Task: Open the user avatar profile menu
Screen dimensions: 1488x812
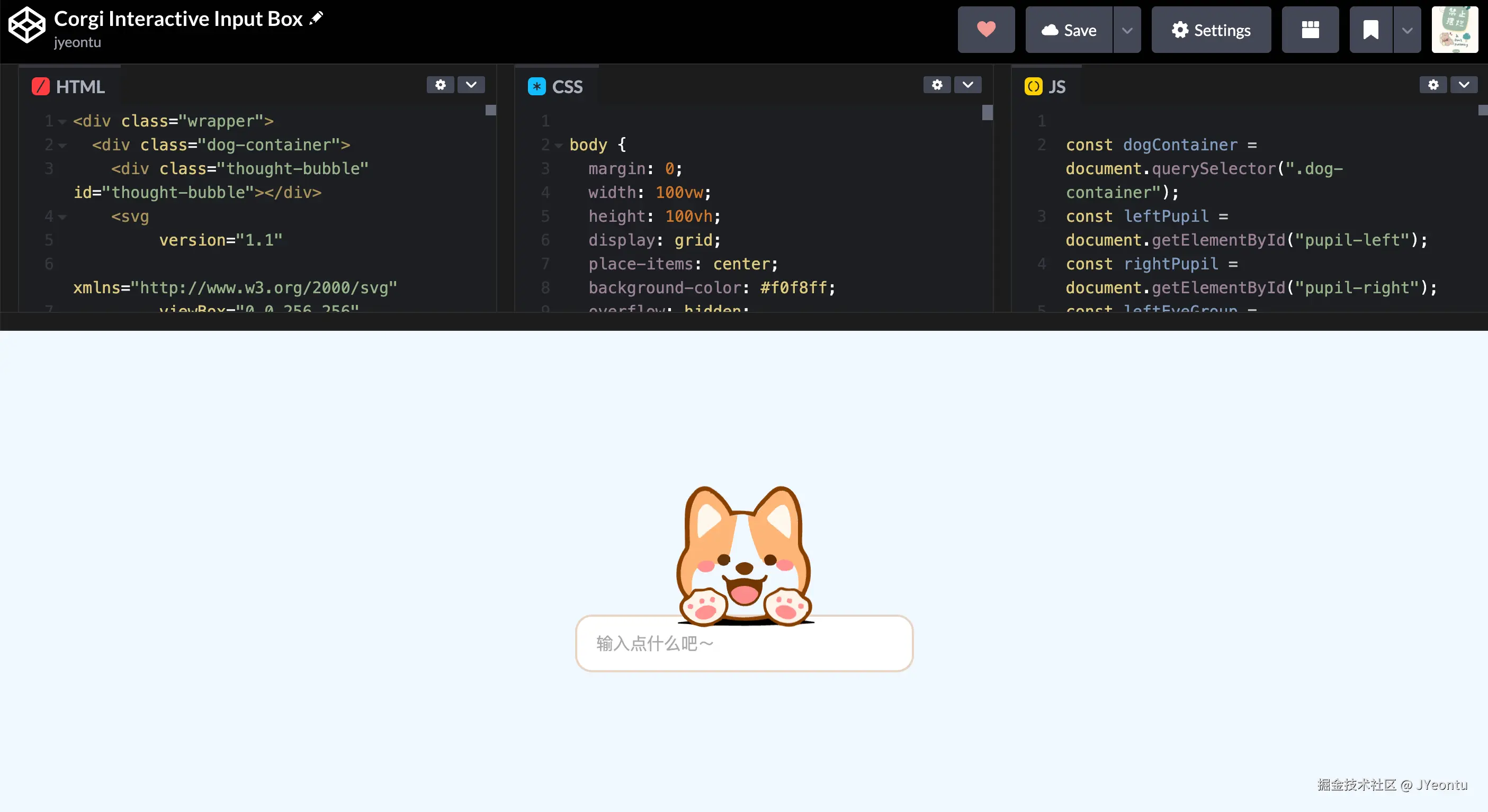Action: click(1454, 30)
